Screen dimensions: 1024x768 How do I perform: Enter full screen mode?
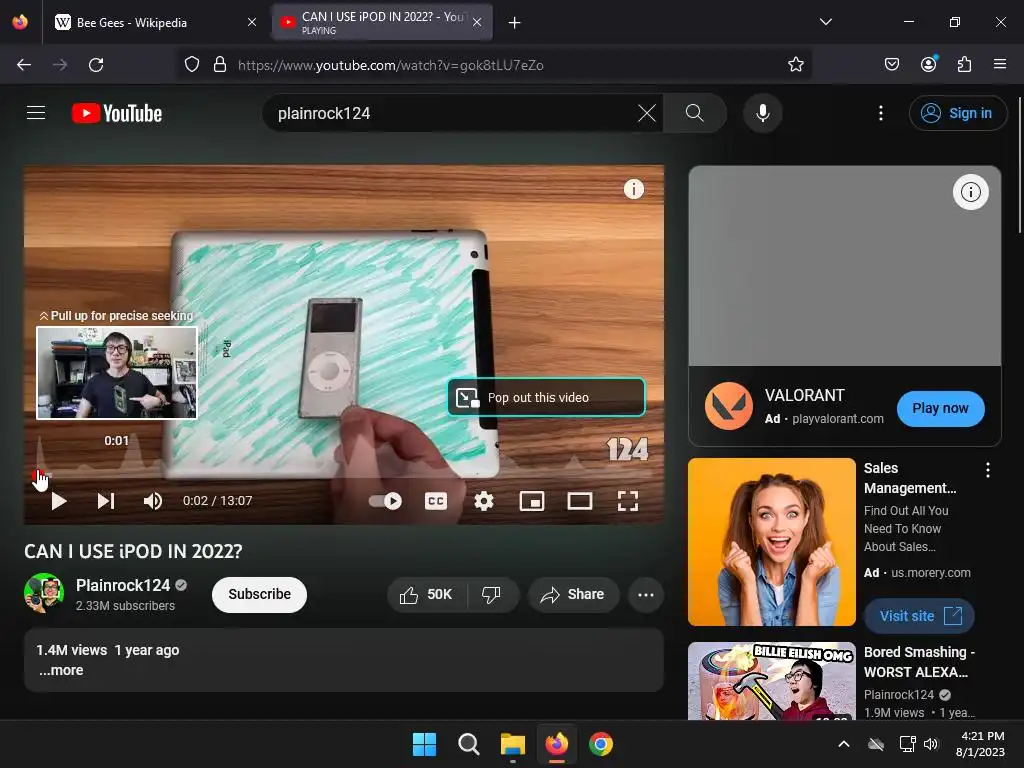click(x=628, y=501)
